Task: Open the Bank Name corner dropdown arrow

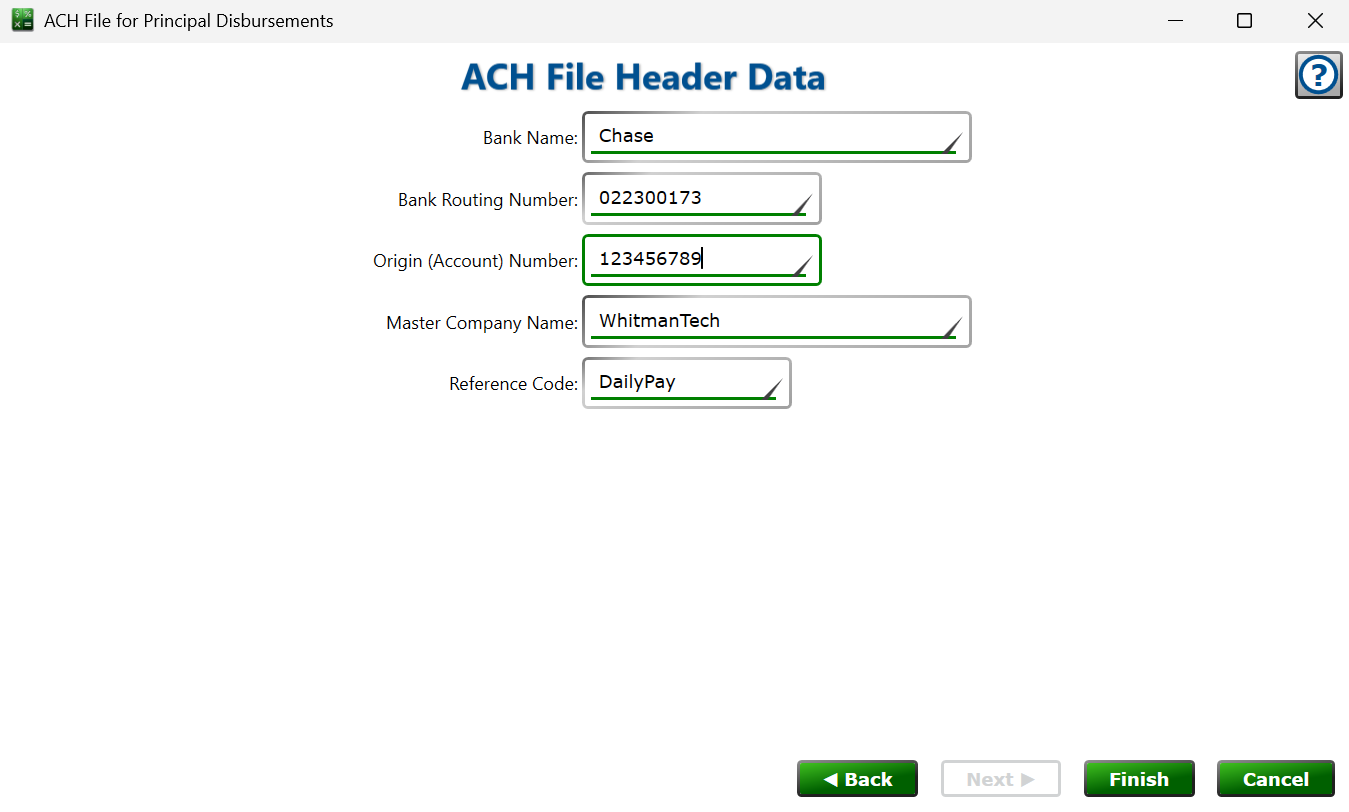Action: coord(953,142)
